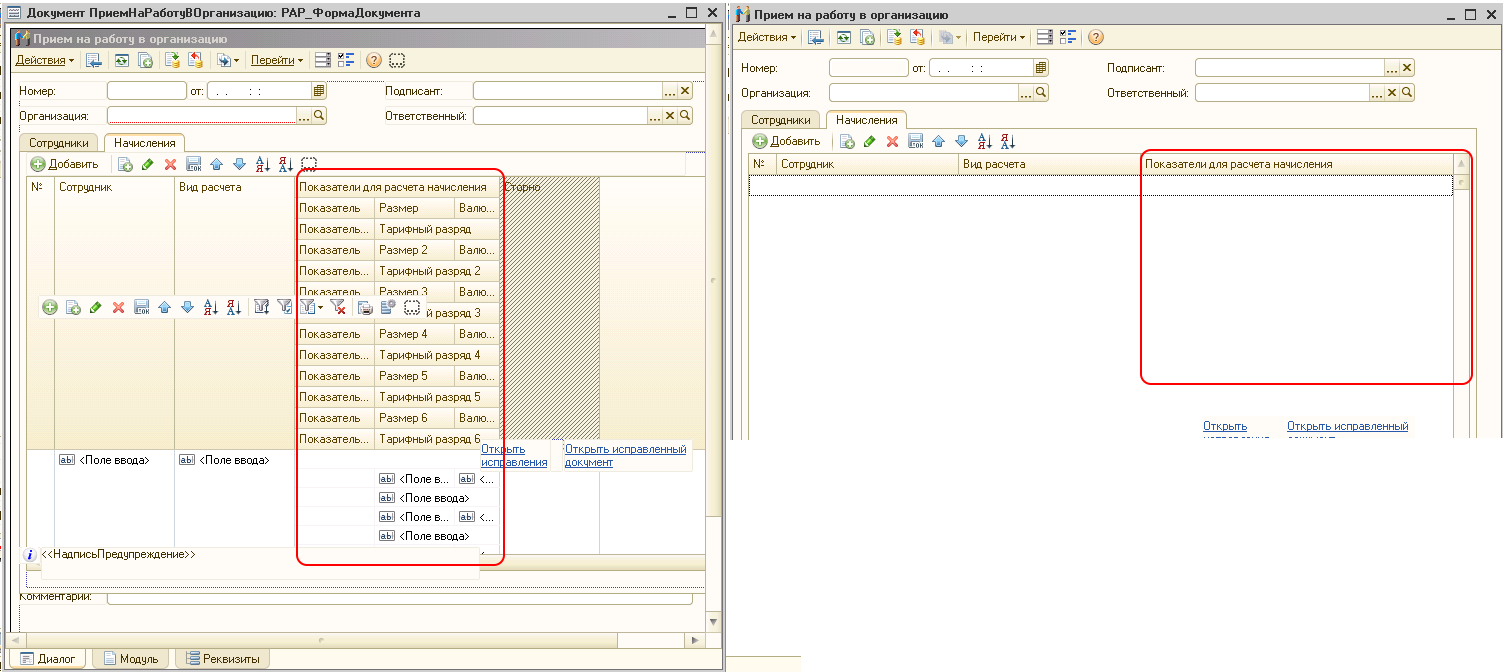Click the sort ascending icon in the left table toolbar
Screen dimensions: 1503x672
click(262, 164)
